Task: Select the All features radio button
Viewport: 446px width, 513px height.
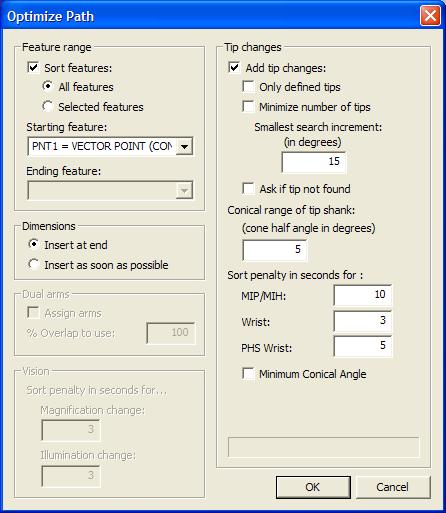Action: click(48, 87)
